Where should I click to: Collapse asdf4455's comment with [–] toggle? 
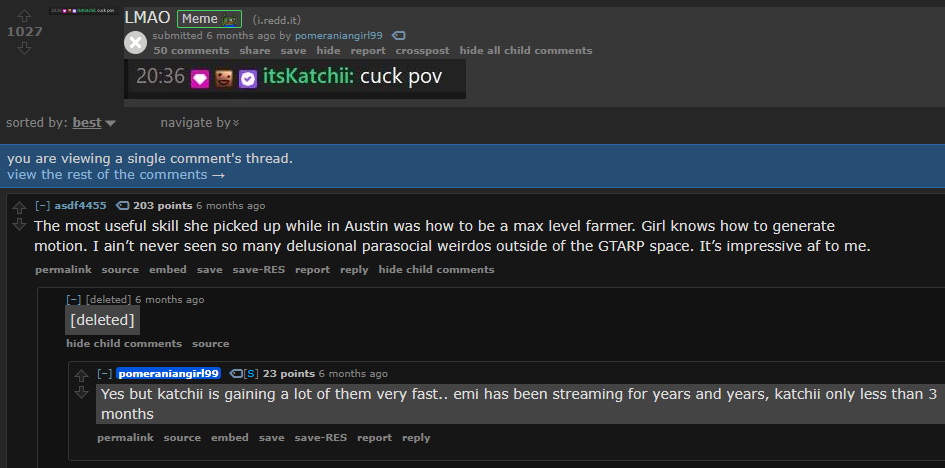coord(42,206)
